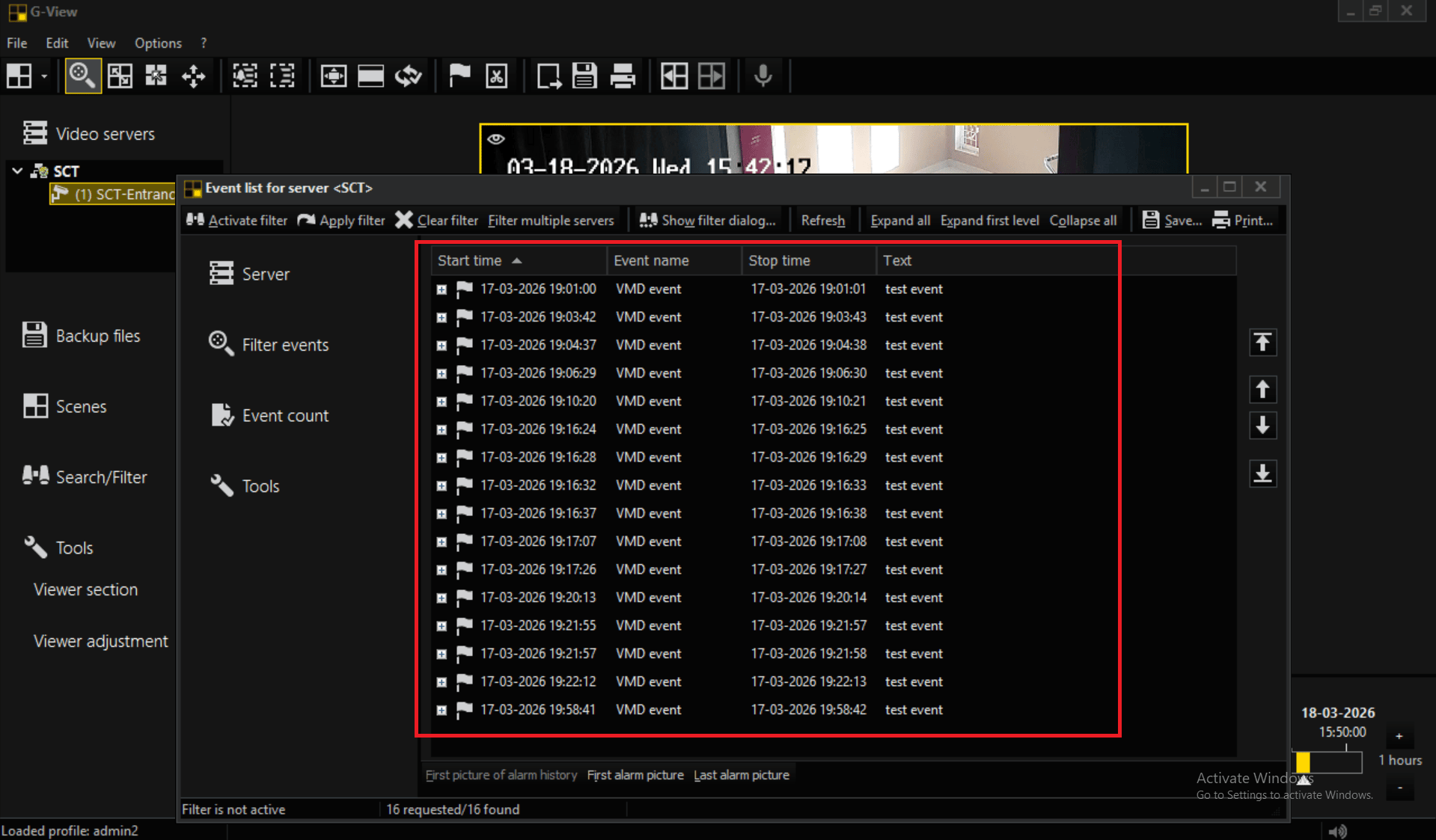Image resolution: width=1436 pixels, height=840 pixels.
Task: Click the microphone icon in toolbar
Action: pyautogui.click(x=763, y=76)
